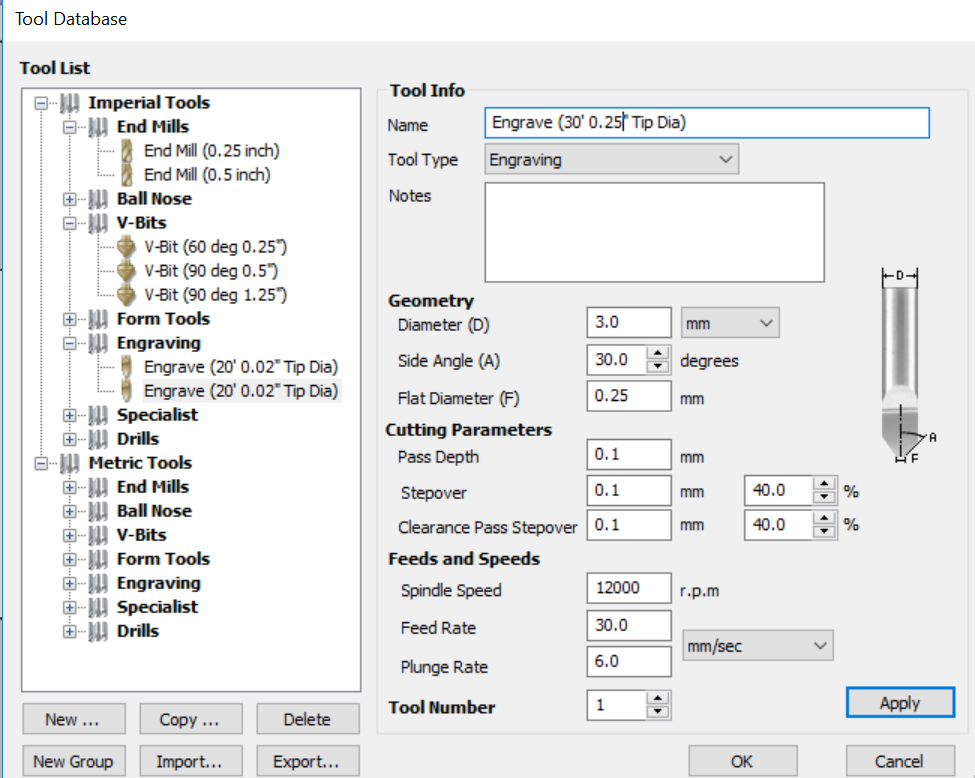Click the imperial V-Bits group icon
This screenshot has width=975, height=778.
pos(98,223)
